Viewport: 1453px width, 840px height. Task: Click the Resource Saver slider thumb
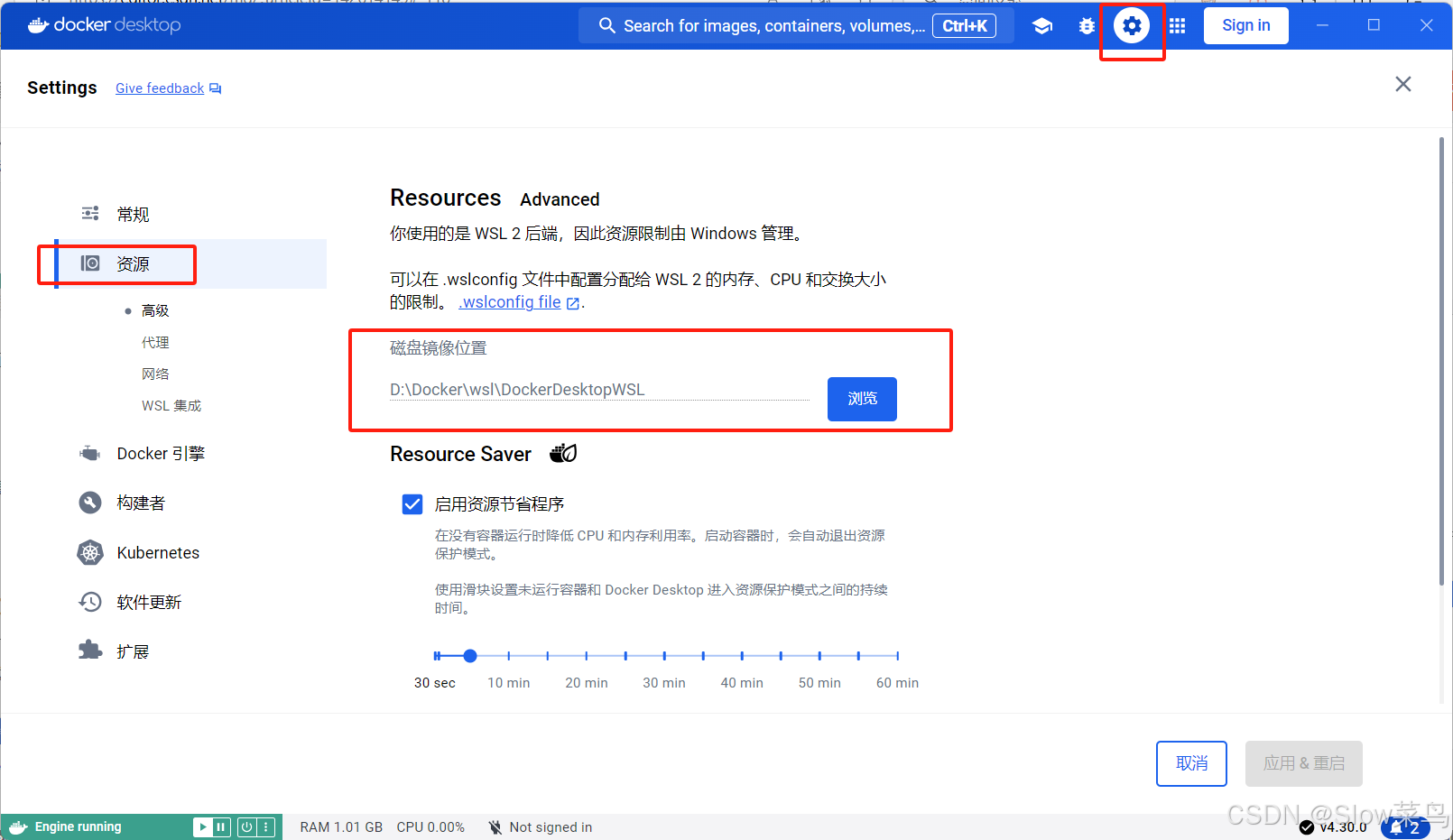(x=470, y=656)
